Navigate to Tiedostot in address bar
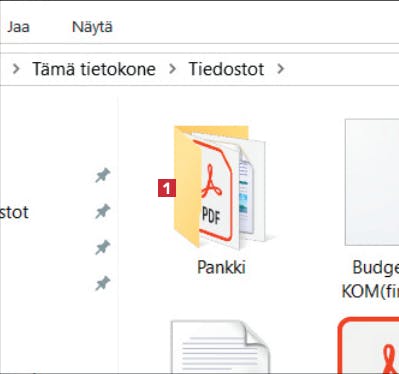Screen dimensions: 399x374 pyautogui.click(x=227, y=69)
